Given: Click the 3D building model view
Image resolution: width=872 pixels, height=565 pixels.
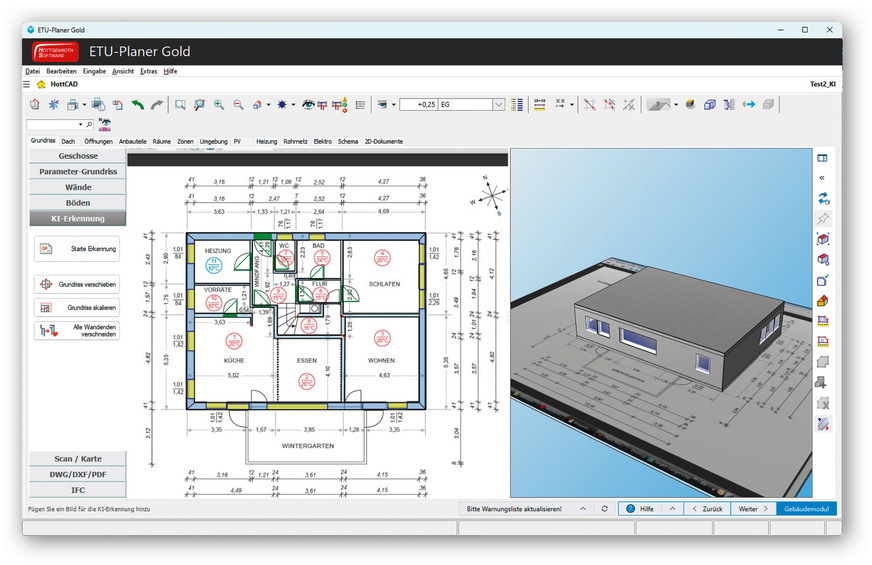Looking at the screenshot, I should (661, 323).
